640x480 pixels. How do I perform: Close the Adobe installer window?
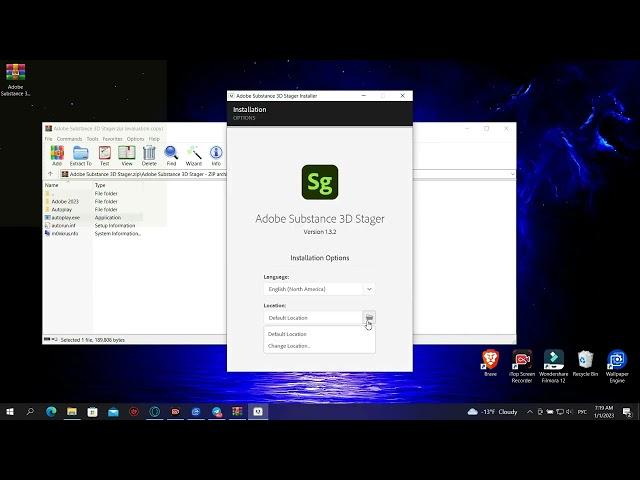(403, 96)
